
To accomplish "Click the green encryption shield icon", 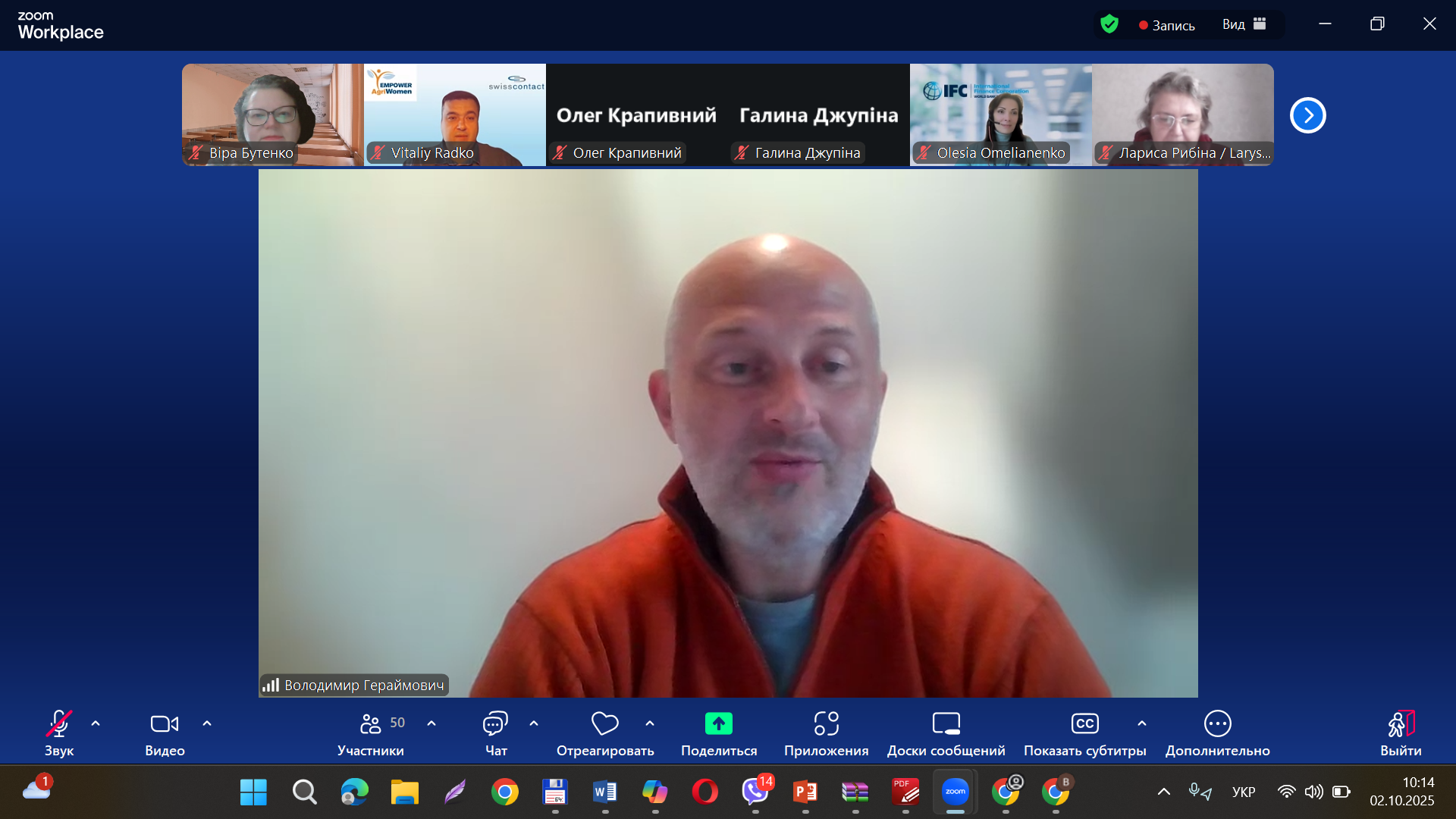I will pyautogui.click(x=1109, y=24).
